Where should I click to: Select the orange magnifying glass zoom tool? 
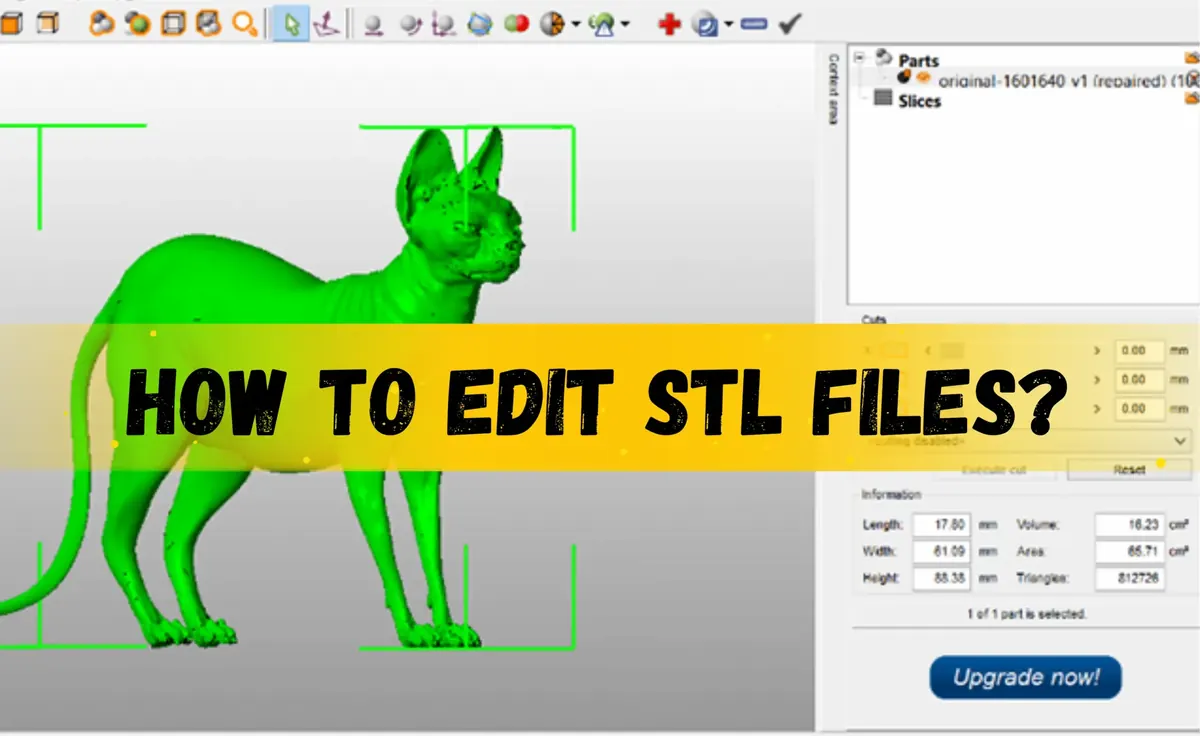(244, 23)
